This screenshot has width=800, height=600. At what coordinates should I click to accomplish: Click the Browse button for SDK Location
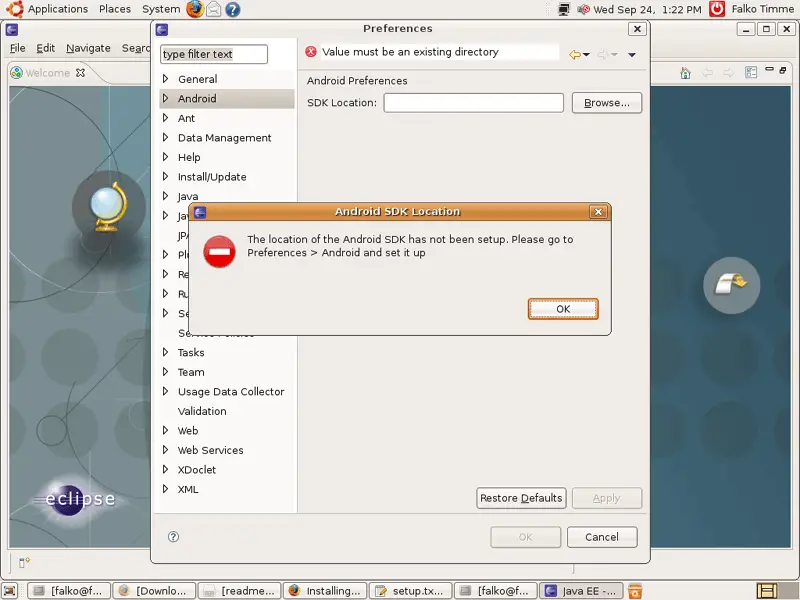606,103
